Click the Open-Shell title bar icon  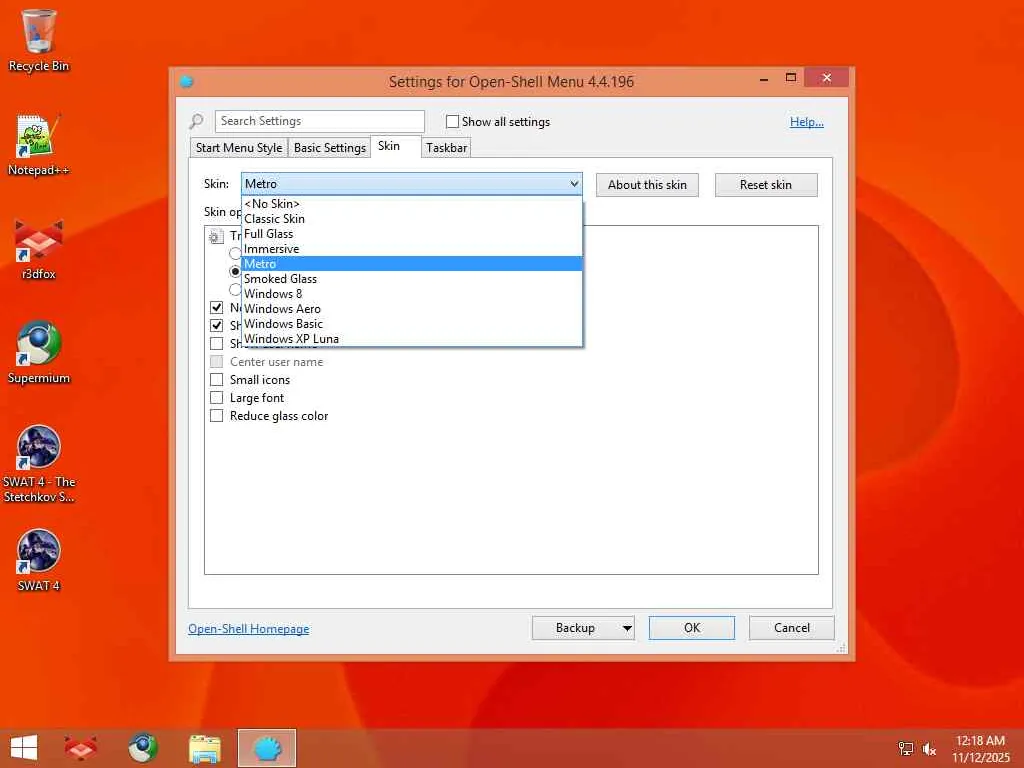point(187,82)
